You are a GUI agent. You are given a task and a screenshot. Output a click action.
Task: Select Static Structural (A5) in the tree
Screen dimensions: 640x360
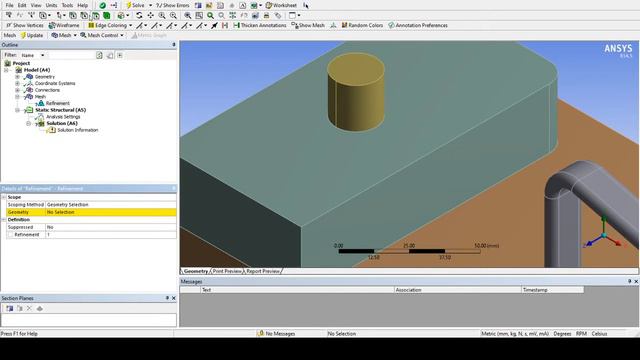pyautogui.click(x=60, y=110)
